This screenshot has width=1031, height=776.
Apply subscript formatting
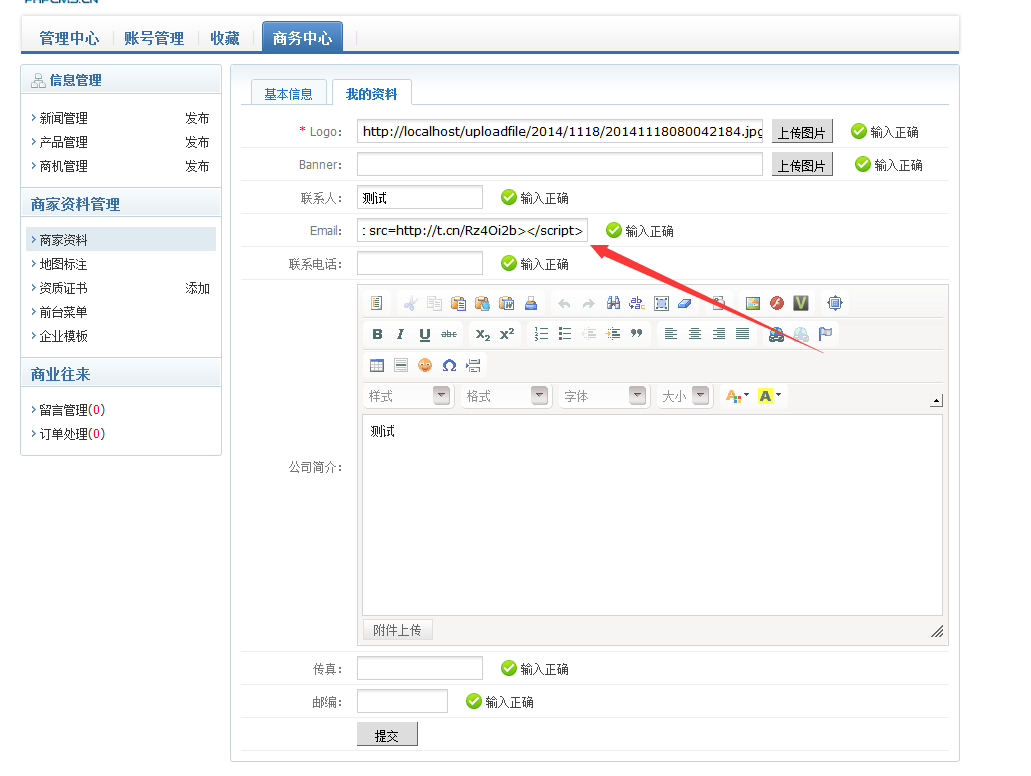(483, 334)
